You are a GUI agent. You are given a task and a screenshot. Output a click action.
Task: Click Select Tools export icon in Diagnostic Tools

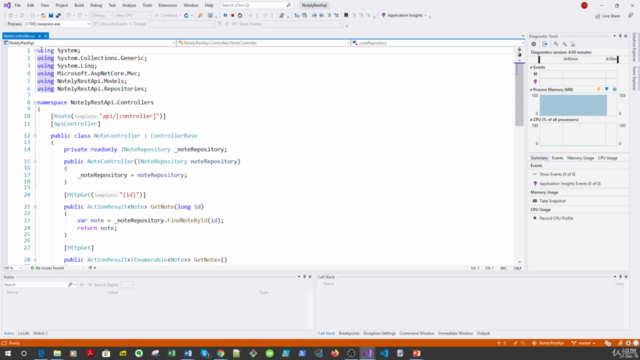click(544, 44)
